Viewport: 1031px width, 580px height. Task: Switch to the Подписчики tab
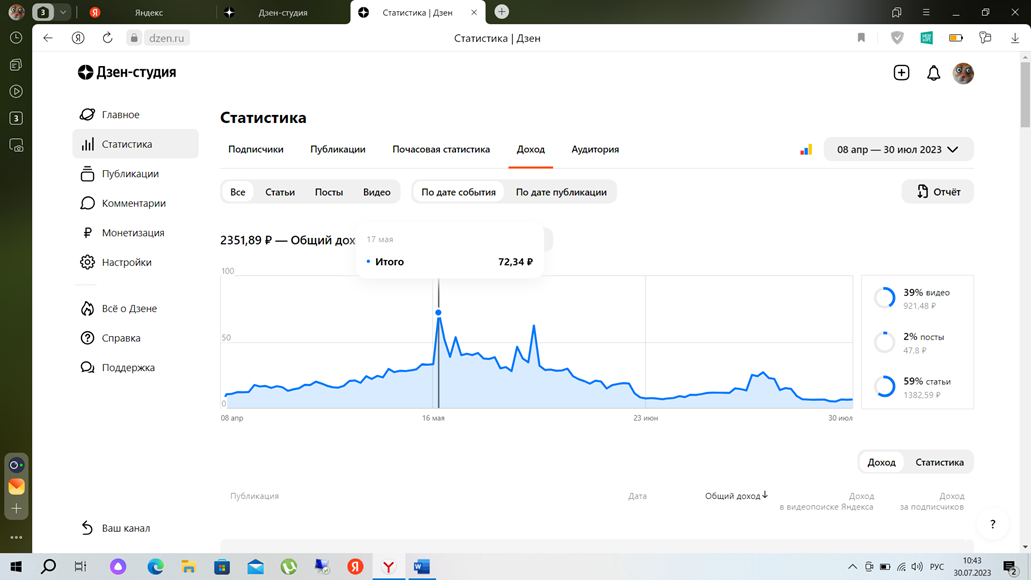(x=256, y=149)
